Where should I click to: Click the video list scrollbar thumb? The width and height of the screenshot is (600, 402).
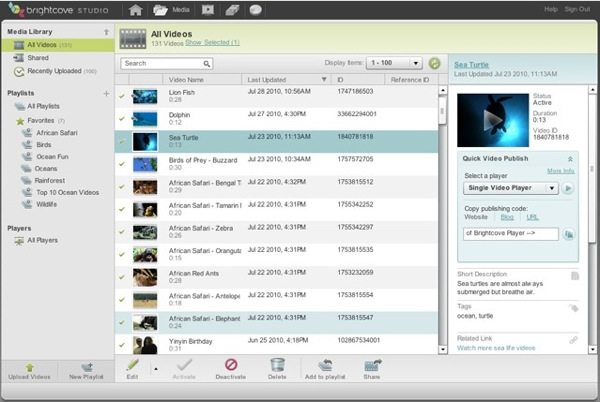tap(442, 110)
